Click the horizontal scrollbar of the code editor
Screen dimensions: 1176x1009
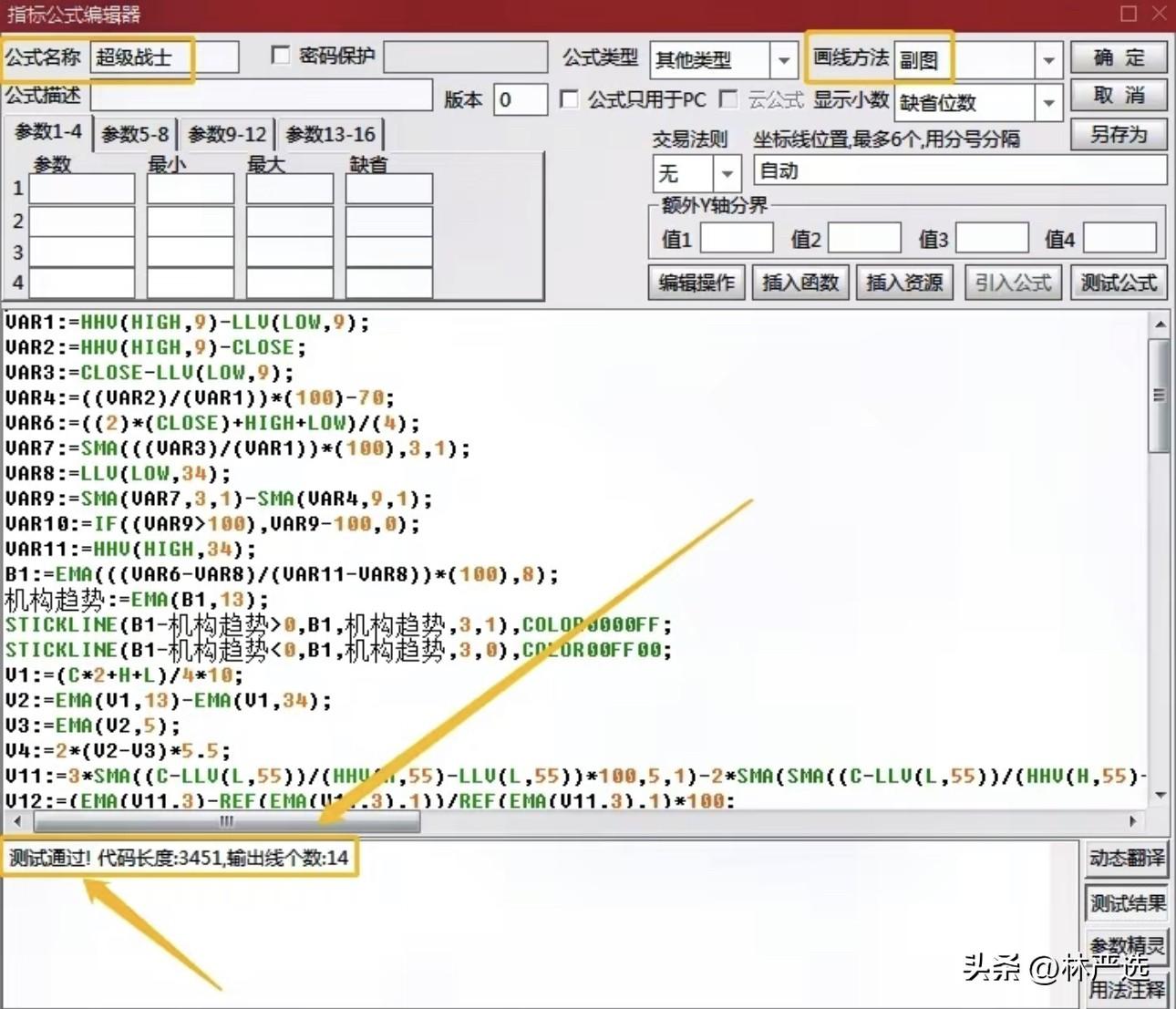tap(226, 821)
